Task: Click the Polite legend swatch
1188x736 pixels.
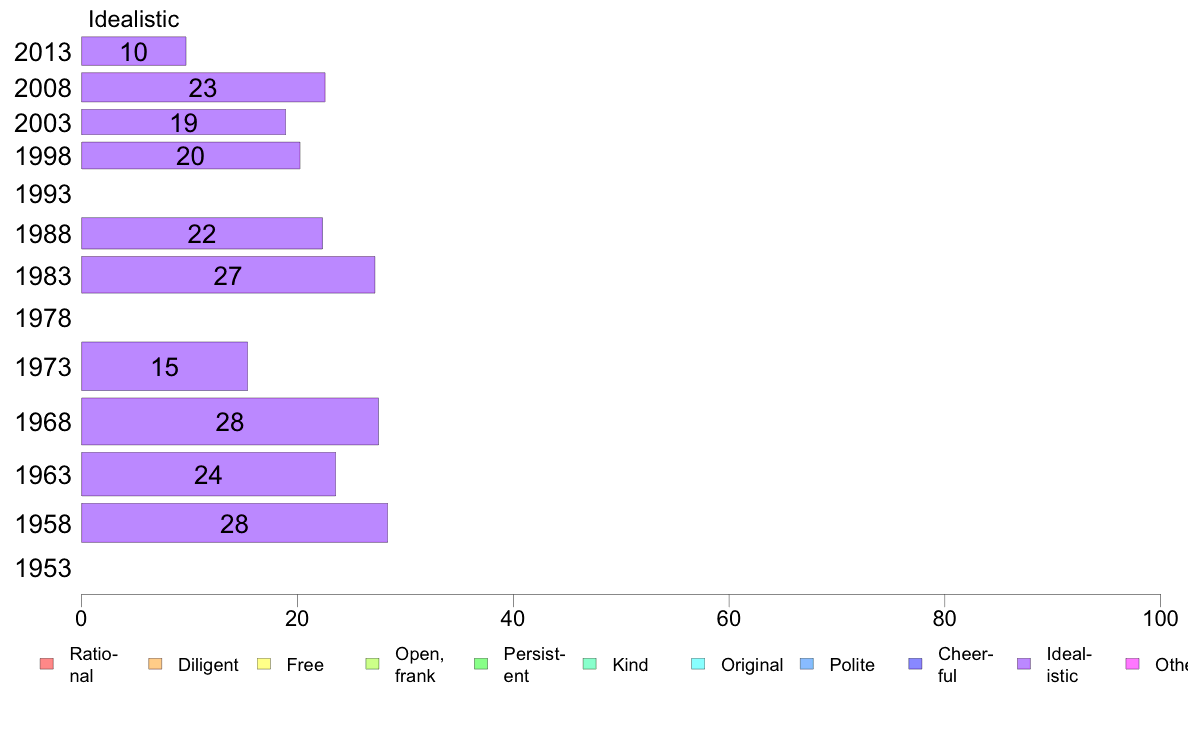Action: (x=807, y=664)
